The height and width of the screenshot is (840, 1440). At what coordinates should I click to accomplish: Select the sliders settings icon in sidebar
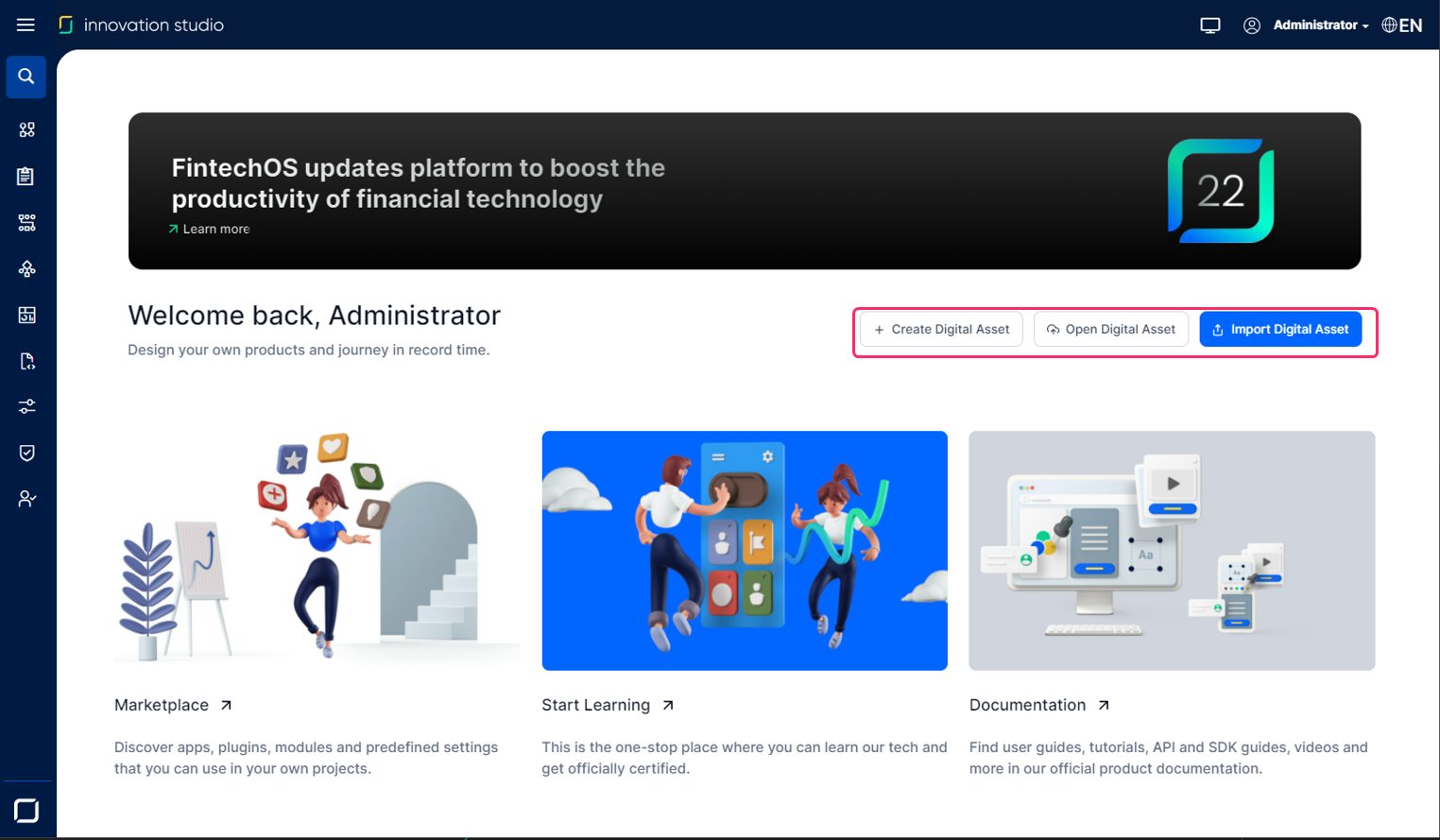(x=26, y=406)
